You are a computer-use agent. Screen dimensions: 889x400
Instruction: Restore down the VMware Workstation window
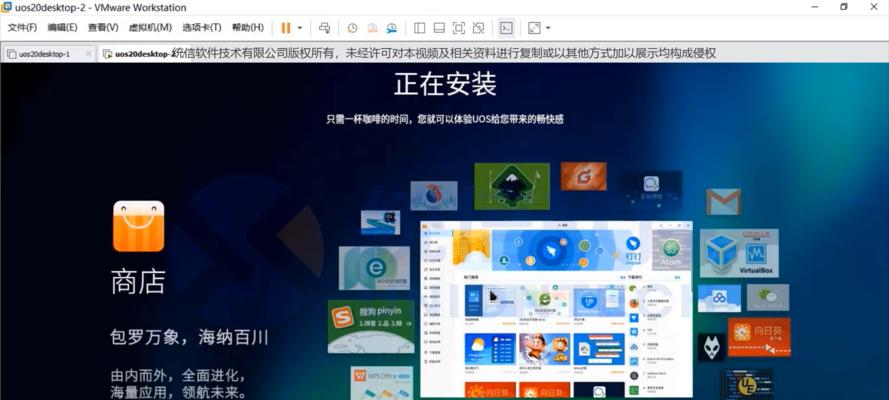click(x=844, y=7)
